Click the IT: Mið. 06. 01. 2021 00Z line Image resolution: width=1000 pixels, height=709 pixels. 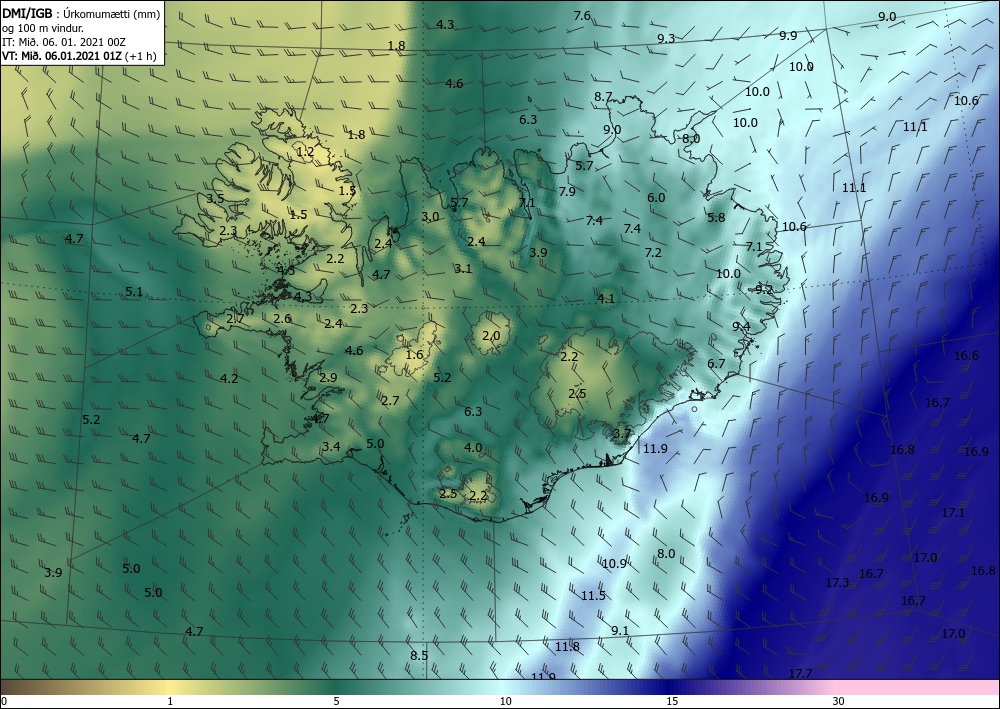[x=64, y=41]
